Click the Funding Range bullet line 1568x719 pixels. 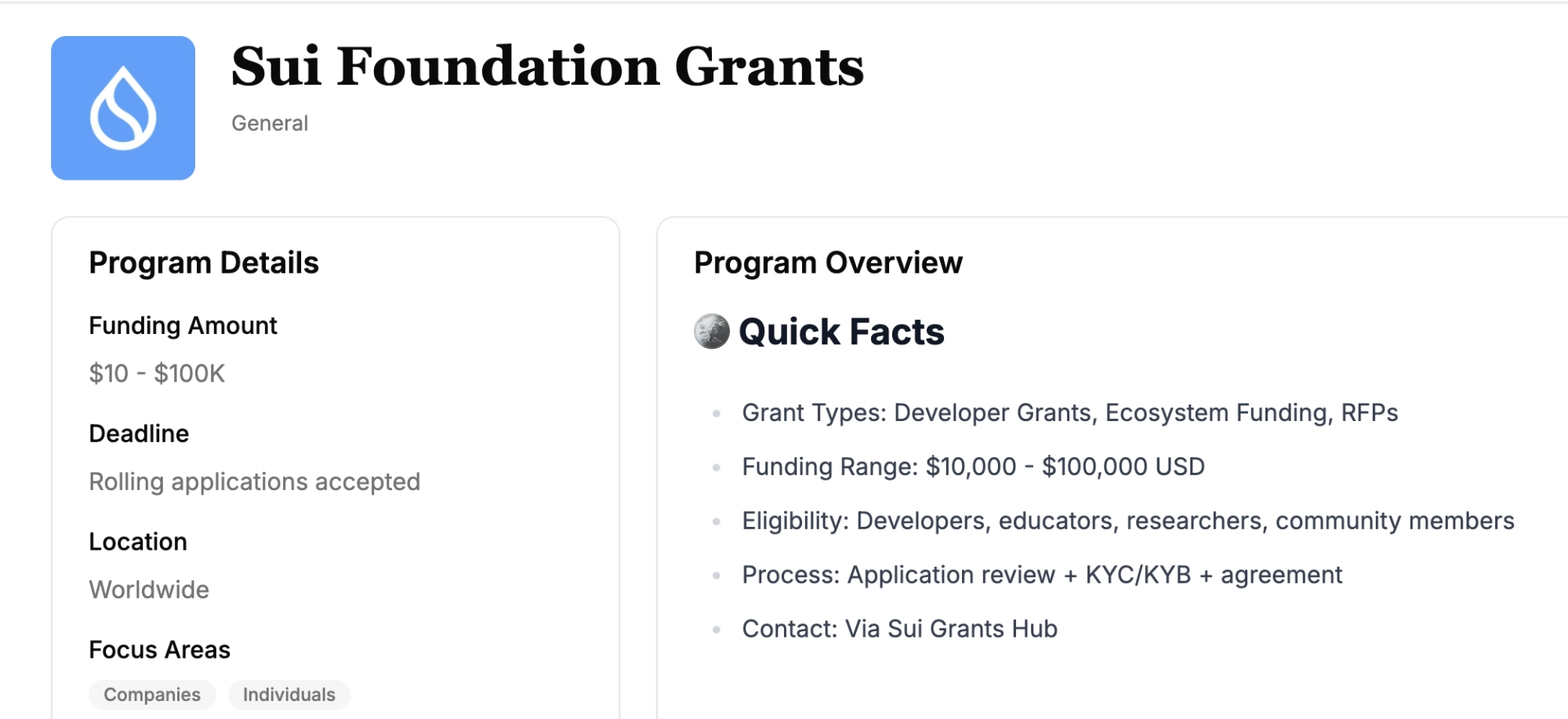pyautogui.click(x=973, y=467)
